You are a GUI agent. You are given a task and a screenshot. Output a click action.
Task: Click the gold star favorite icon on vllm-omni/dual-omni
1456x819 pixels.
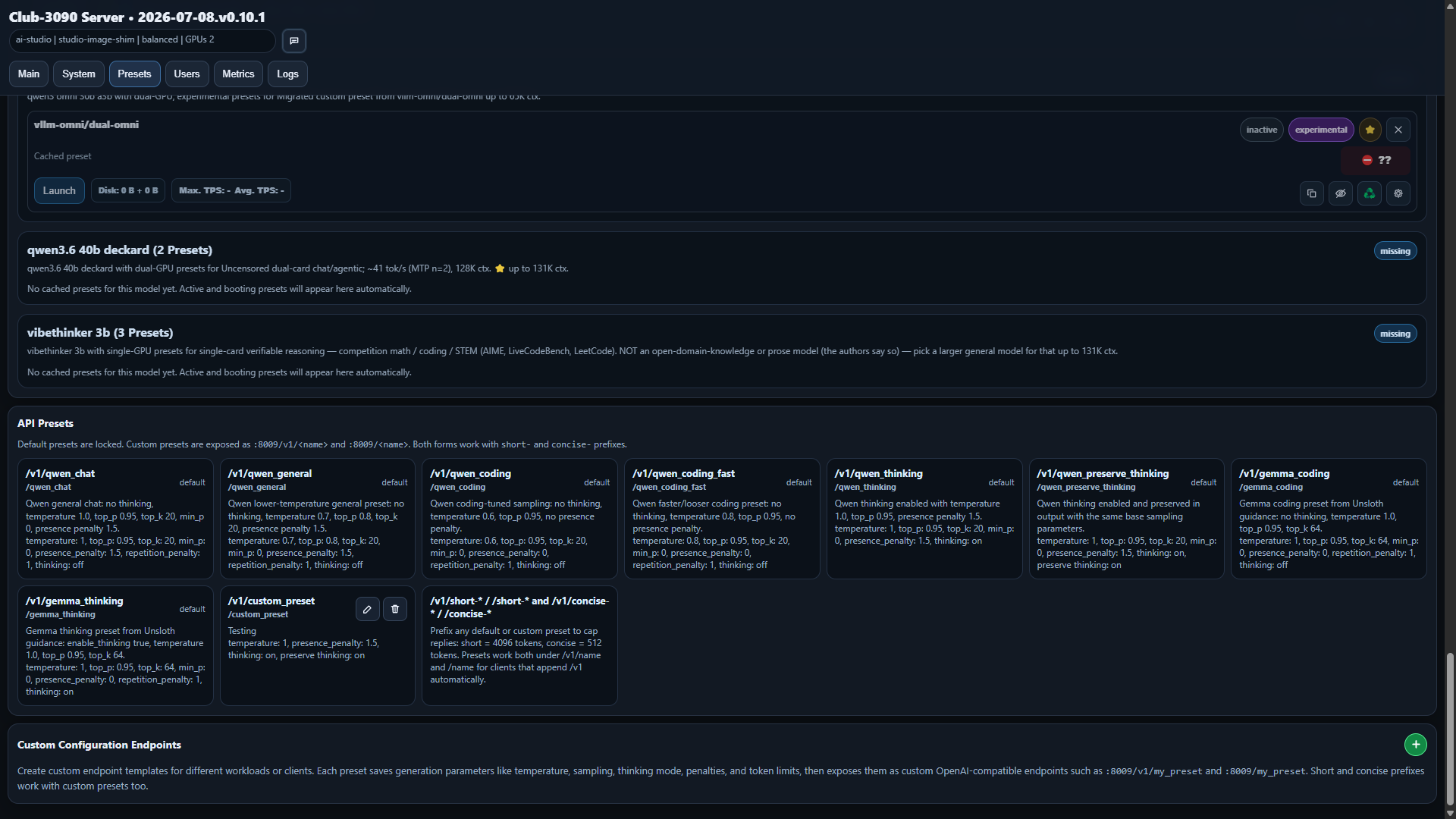(x=1370, y=130)
